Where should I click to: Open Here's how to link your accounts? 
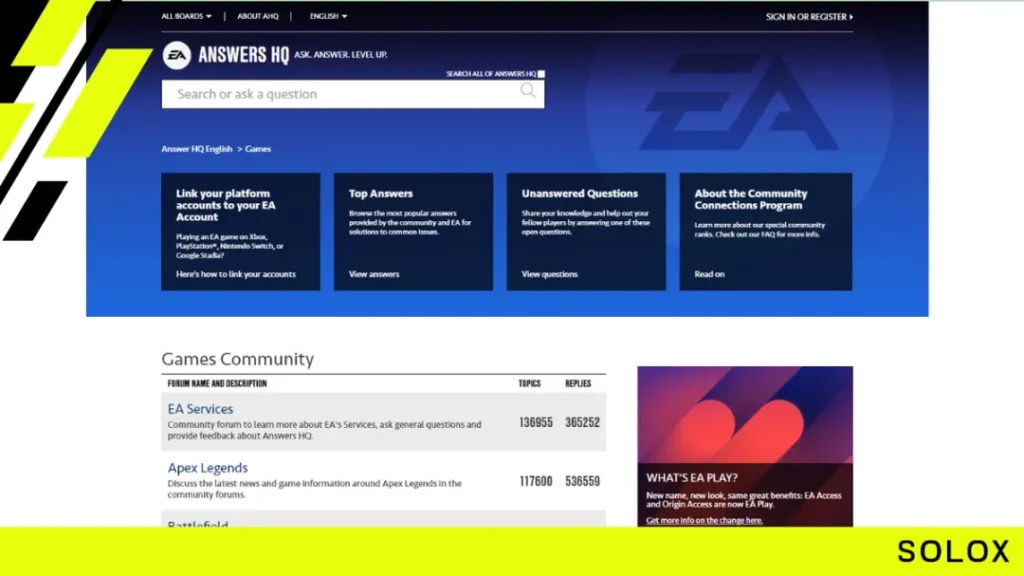pyautogui.click(x=236, y=274)
